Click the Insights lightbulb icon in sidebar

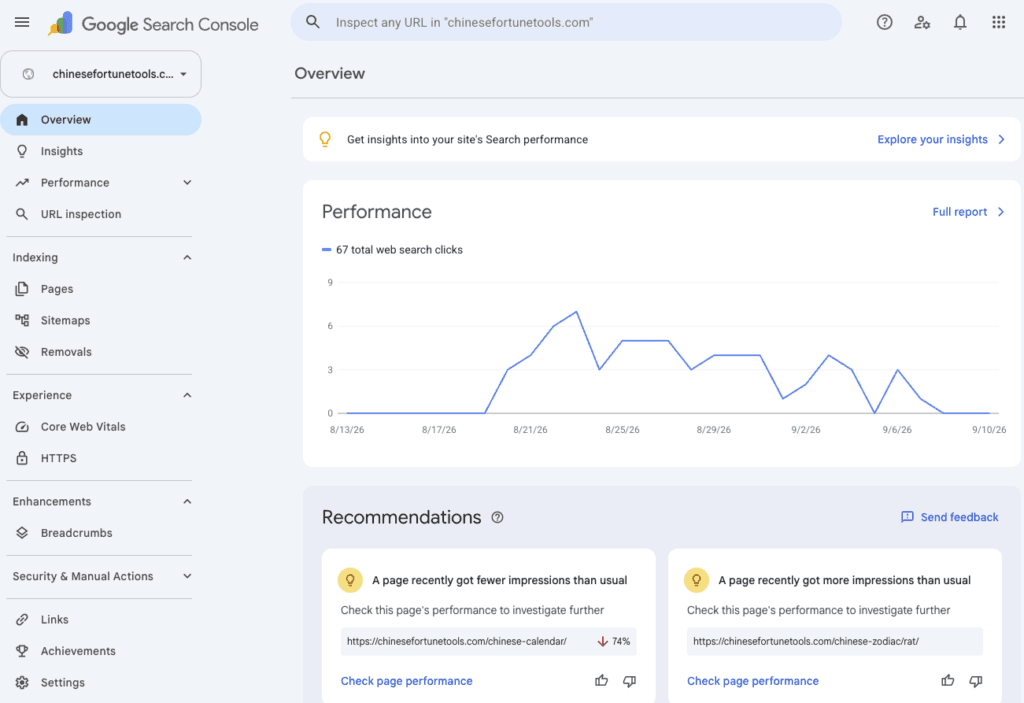point(22,151)
